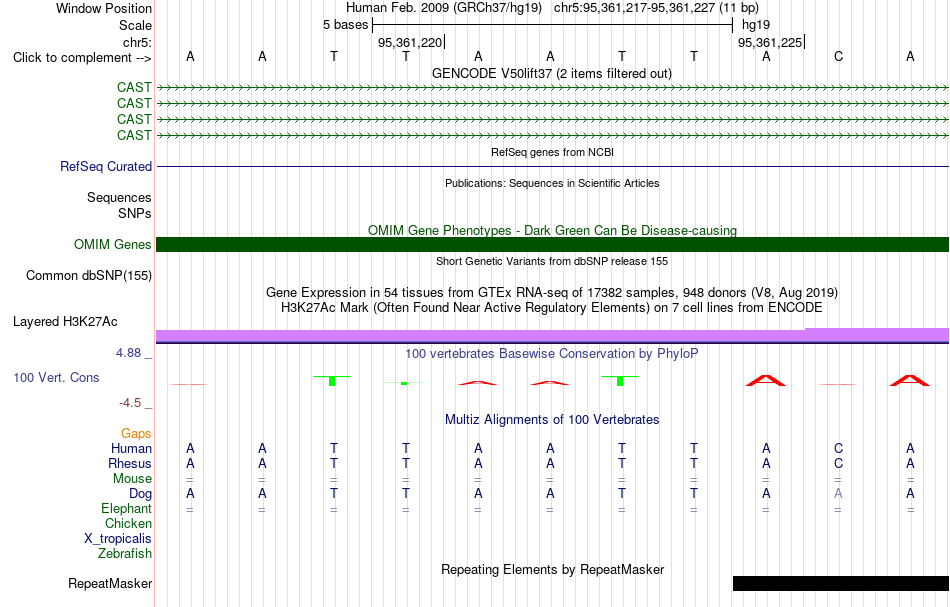Click the 100 Vert. Cons label

[x=56, y=377]
